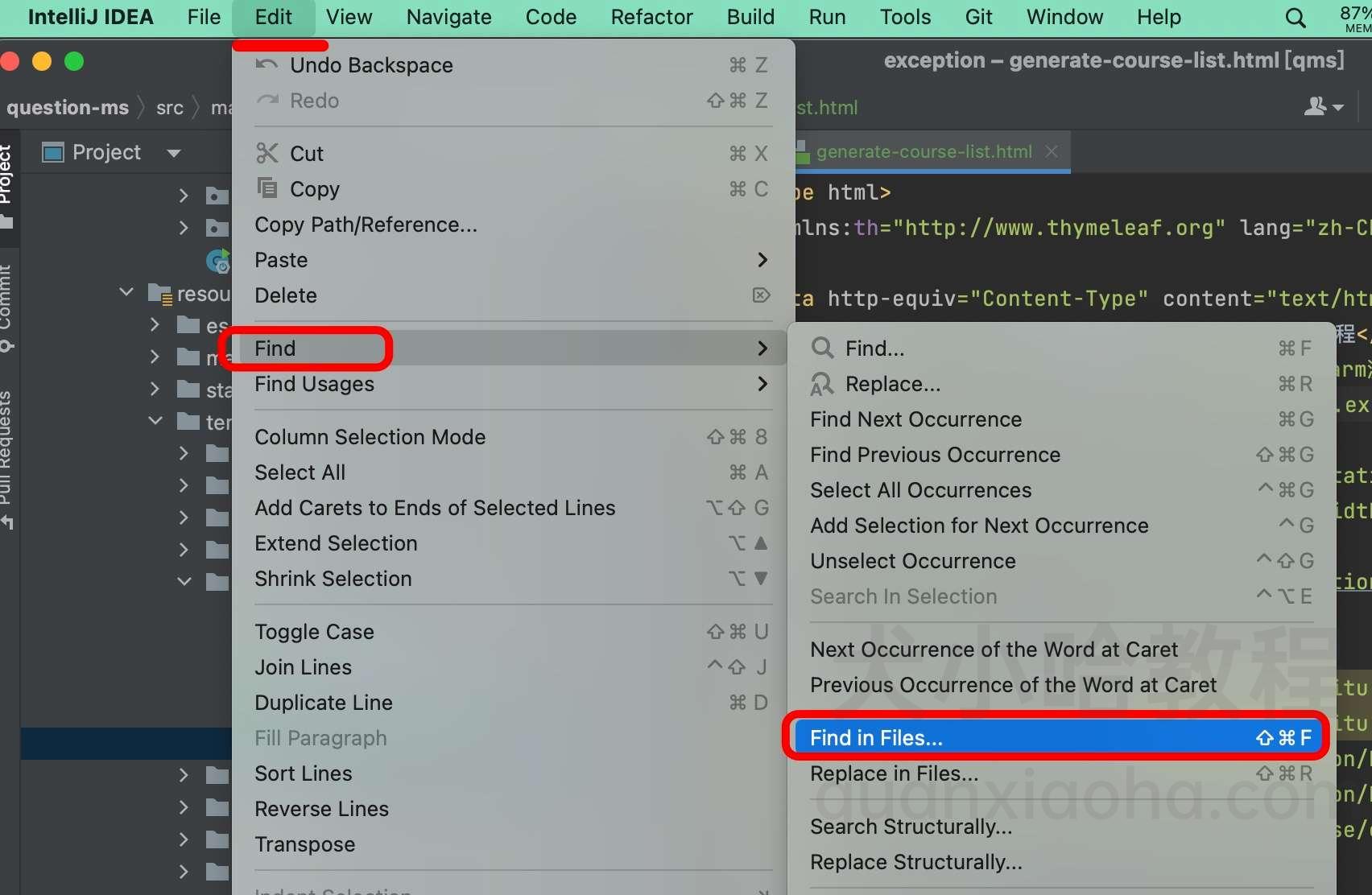Choose Reverse Lines

pyautogui.click(x=511, y=809)
